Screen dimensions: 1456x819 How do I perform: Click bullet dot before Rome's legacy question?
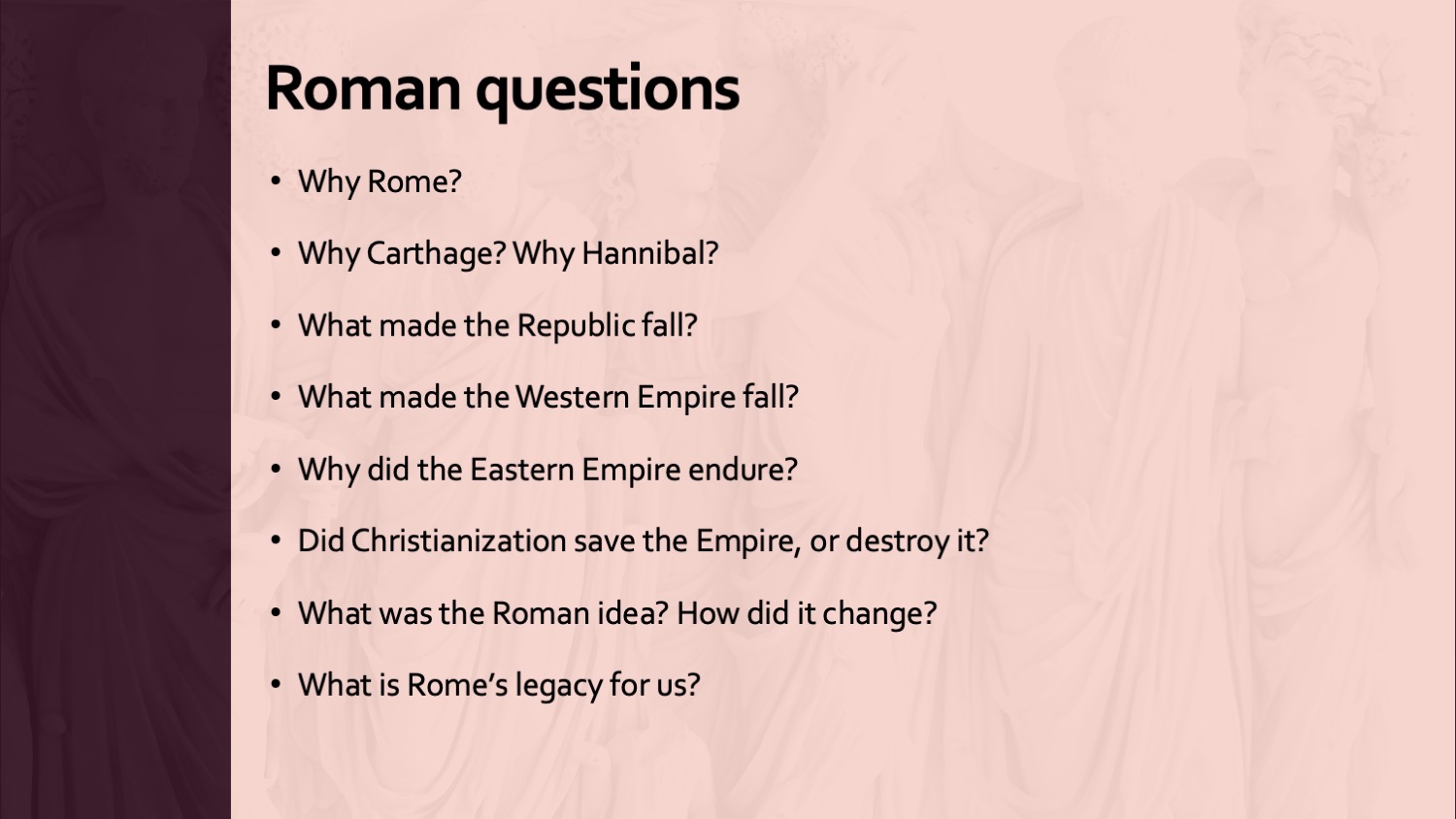[x=277, y=685]
